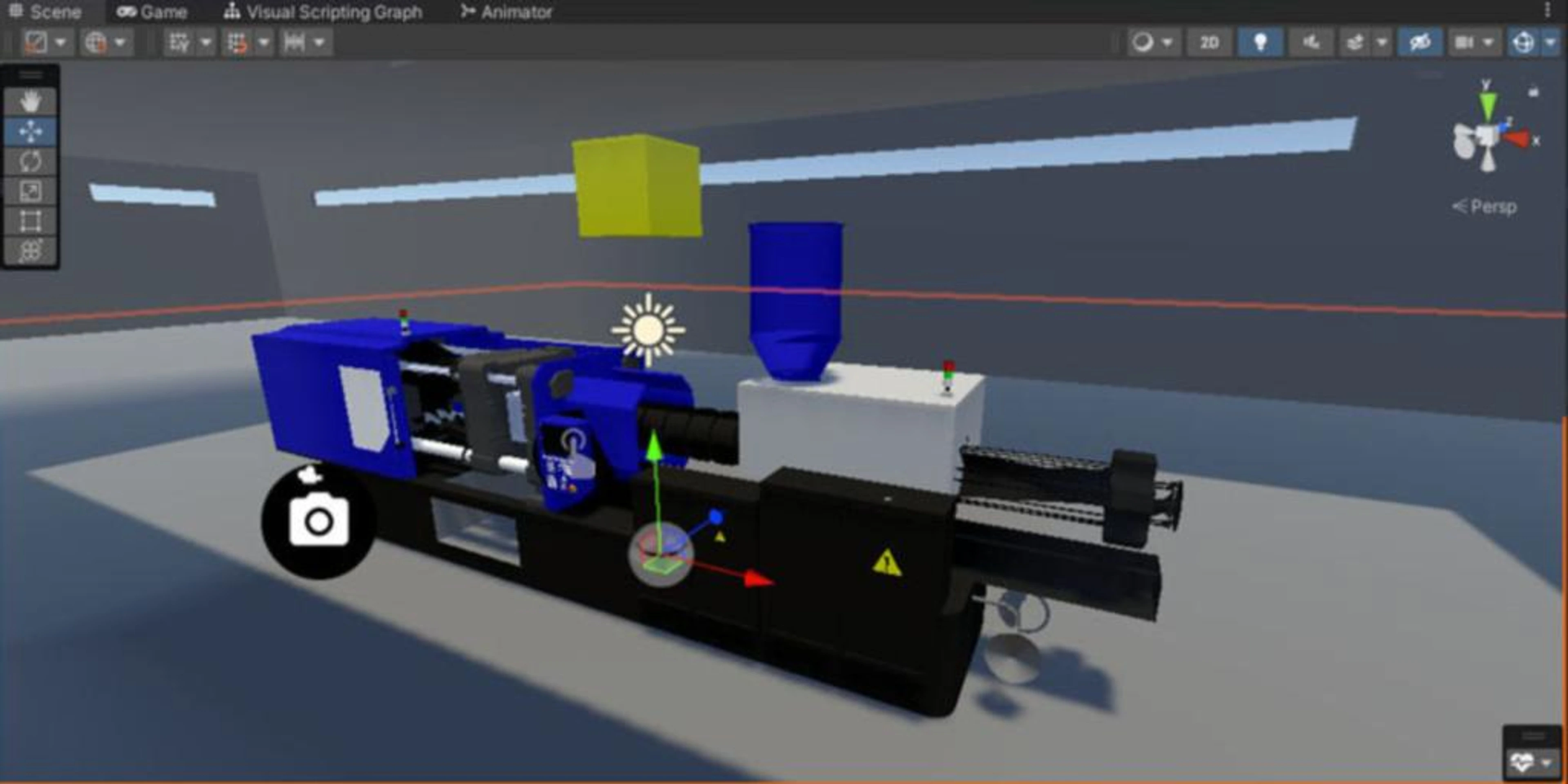Select the Move tool

(x=31, y=131)
